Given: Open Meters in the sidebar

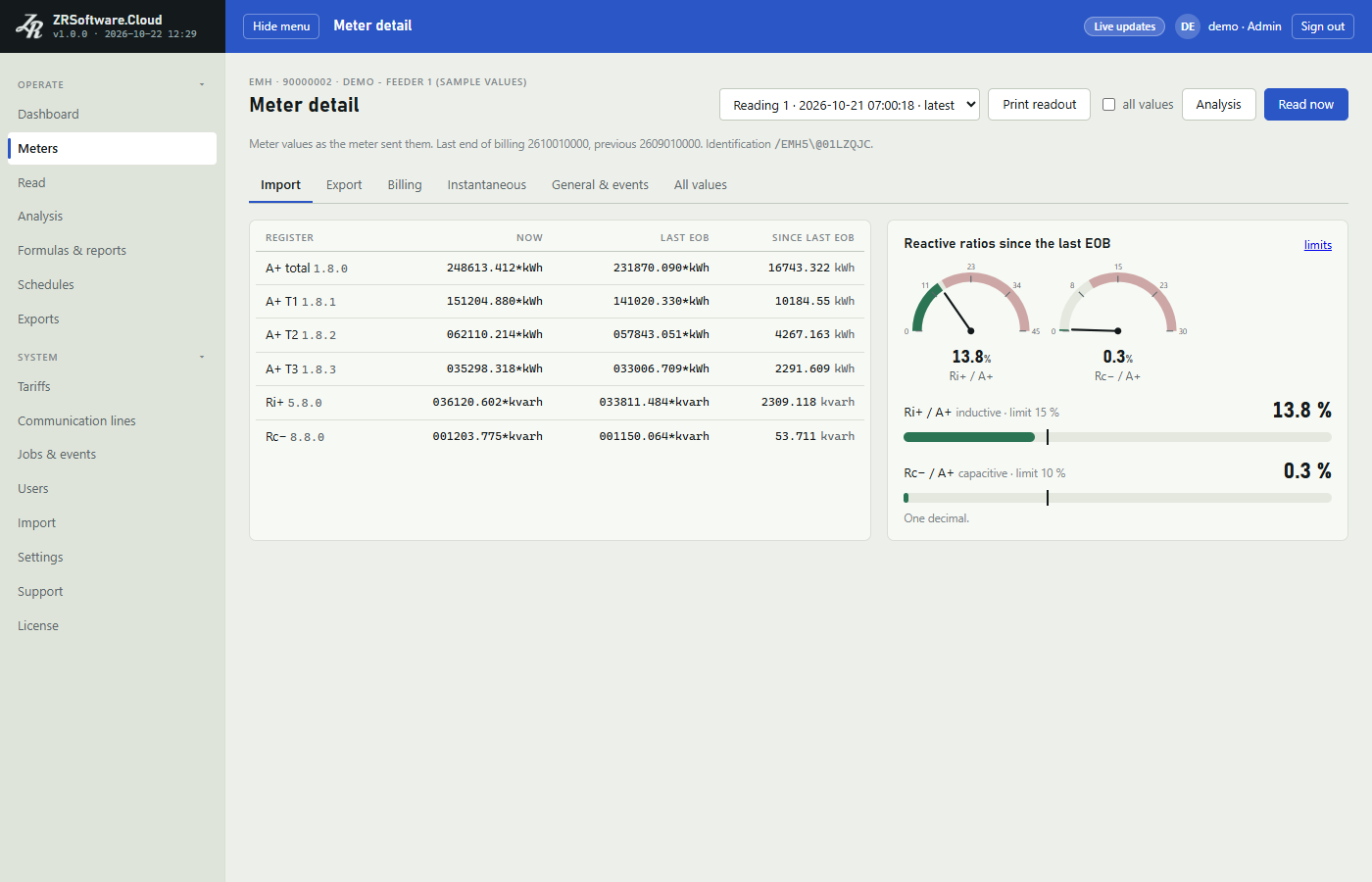Looking at the screenshot, I should pos(112,149).
